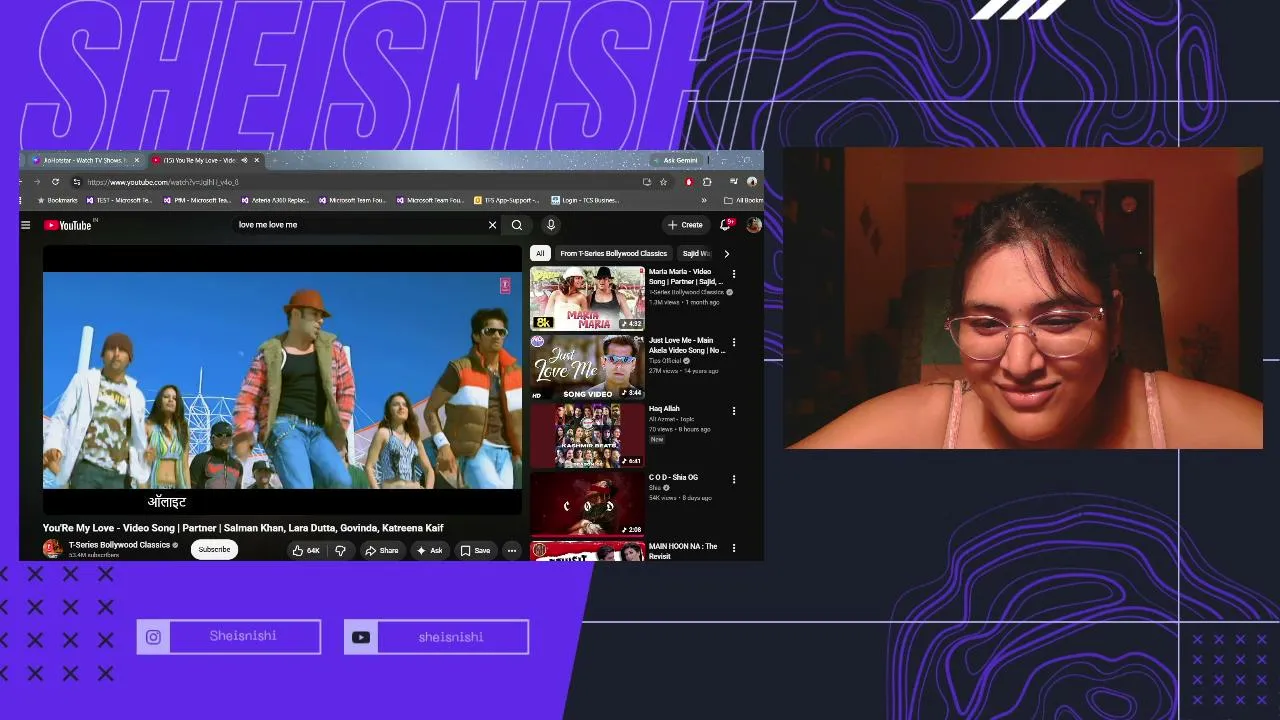
Task: Select the Sajid filter chip
Action: (x=696, y=254)
